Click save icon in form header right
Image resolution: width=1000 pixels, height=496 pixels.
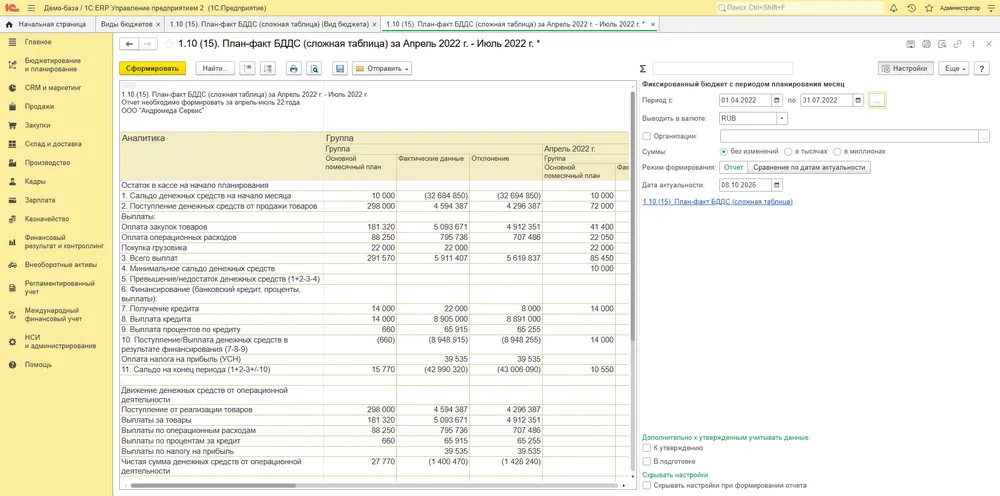point(911,44)
